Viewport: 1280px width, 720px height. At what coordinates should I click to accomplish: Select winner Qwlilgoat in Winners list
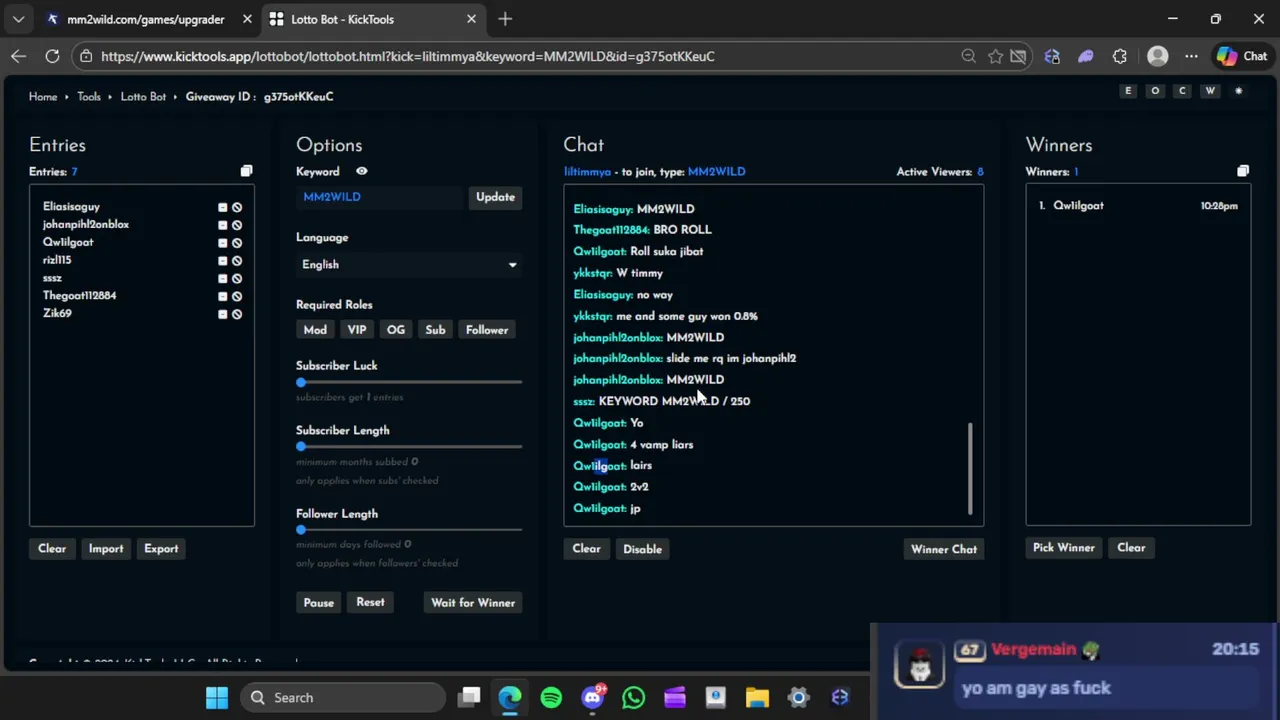[1078, 206]
